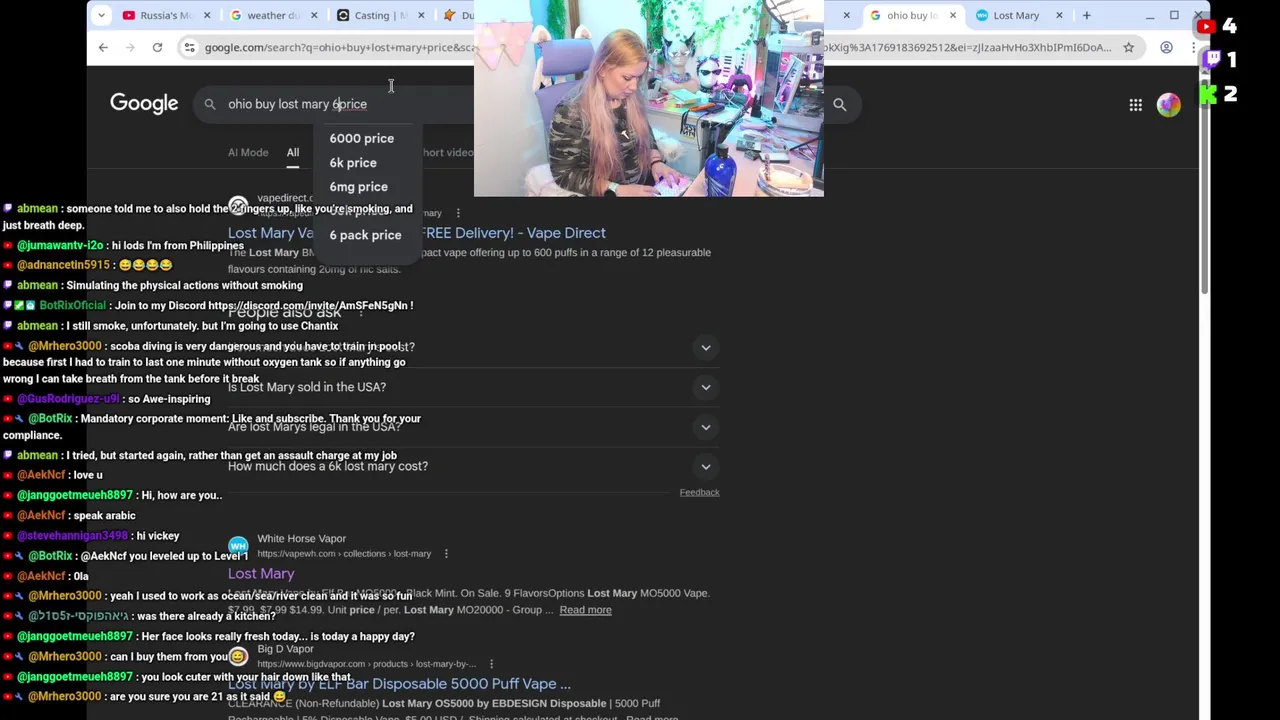This screenshot has width=1280, height=720.
Task: Close the Lost Mary tab
Action: pos(1059,15)
